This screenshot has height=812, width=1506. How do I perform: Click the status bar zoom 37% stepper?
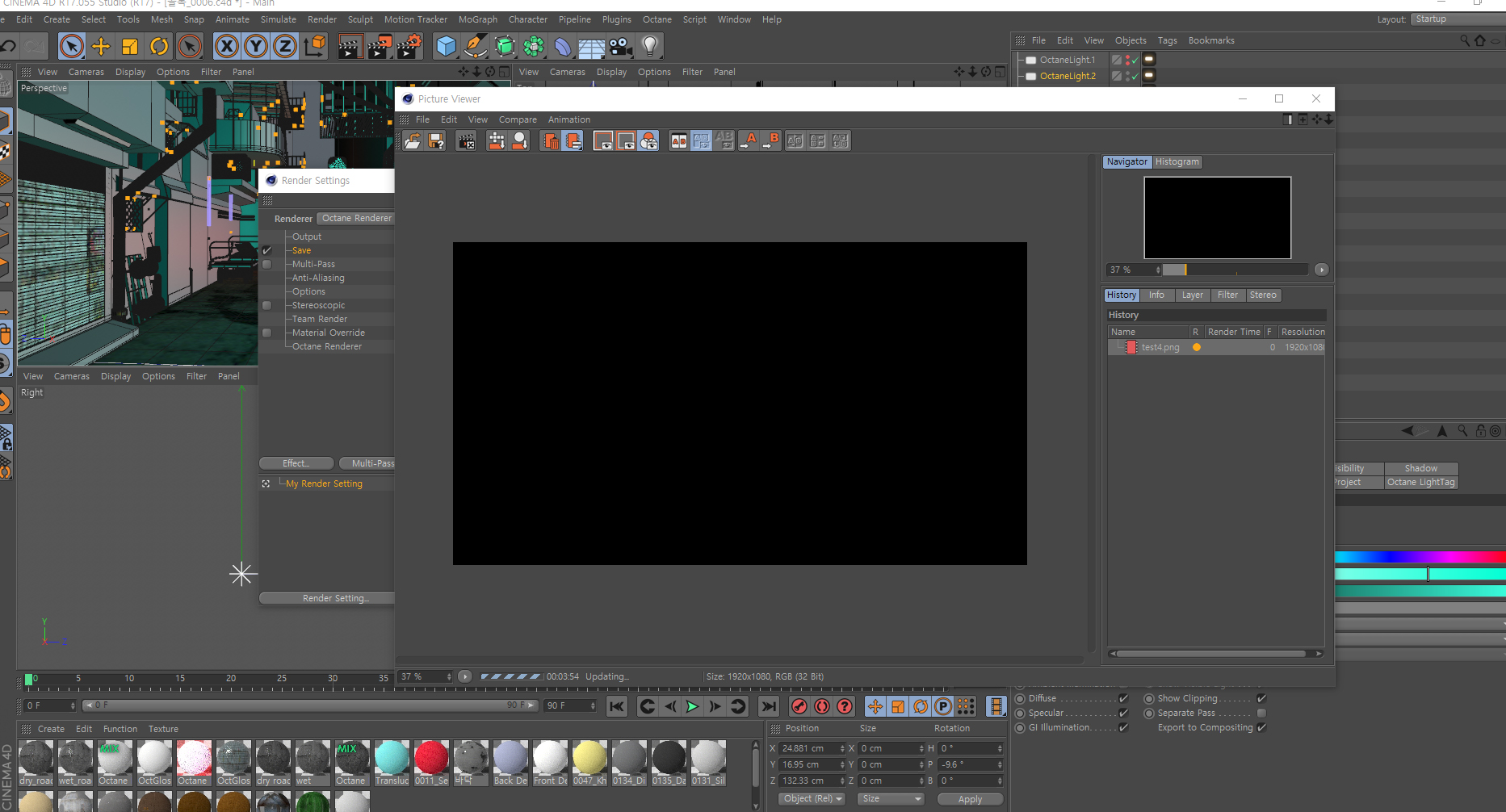pyautogui.click(x=449, y=676)
